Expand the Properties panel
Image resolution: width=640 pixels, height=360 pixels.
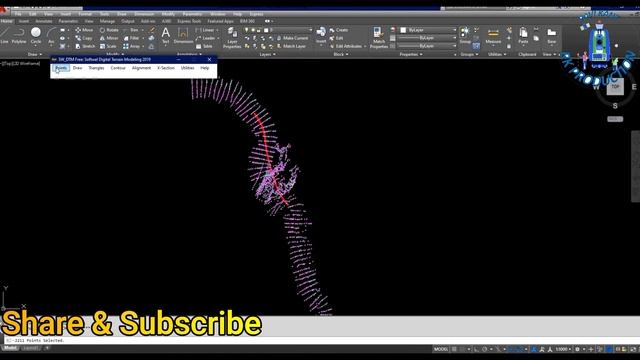[x=411, y=54]
